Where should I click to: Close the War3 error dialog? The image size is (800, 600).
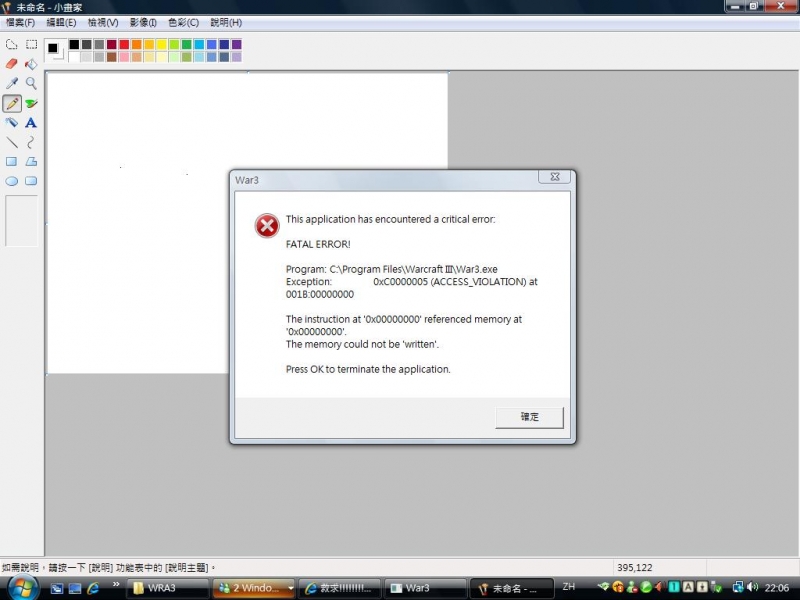click(x=555, y=177)
